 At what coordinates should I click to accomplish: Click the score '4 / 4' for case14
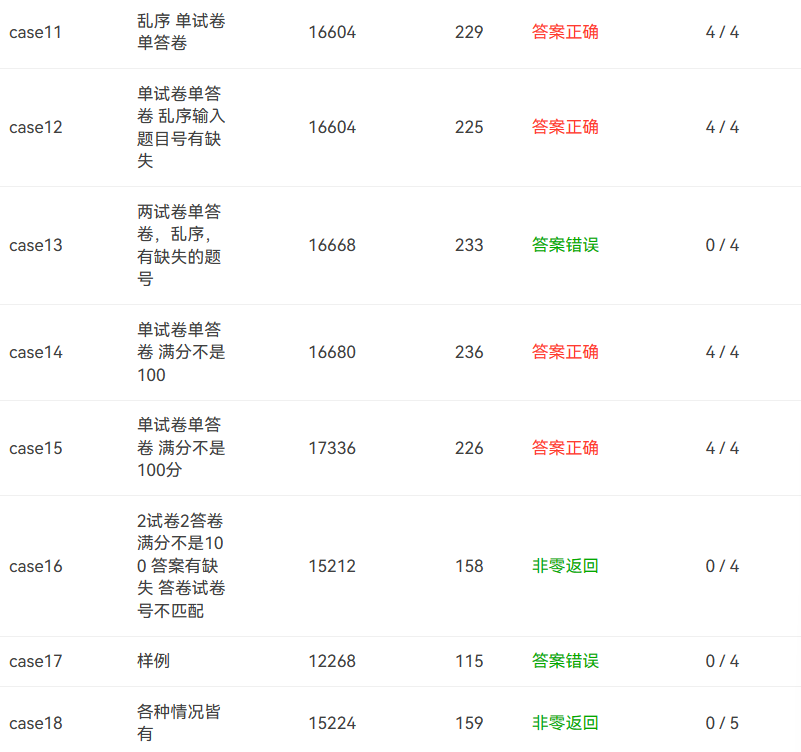click(x=722, y=352)
